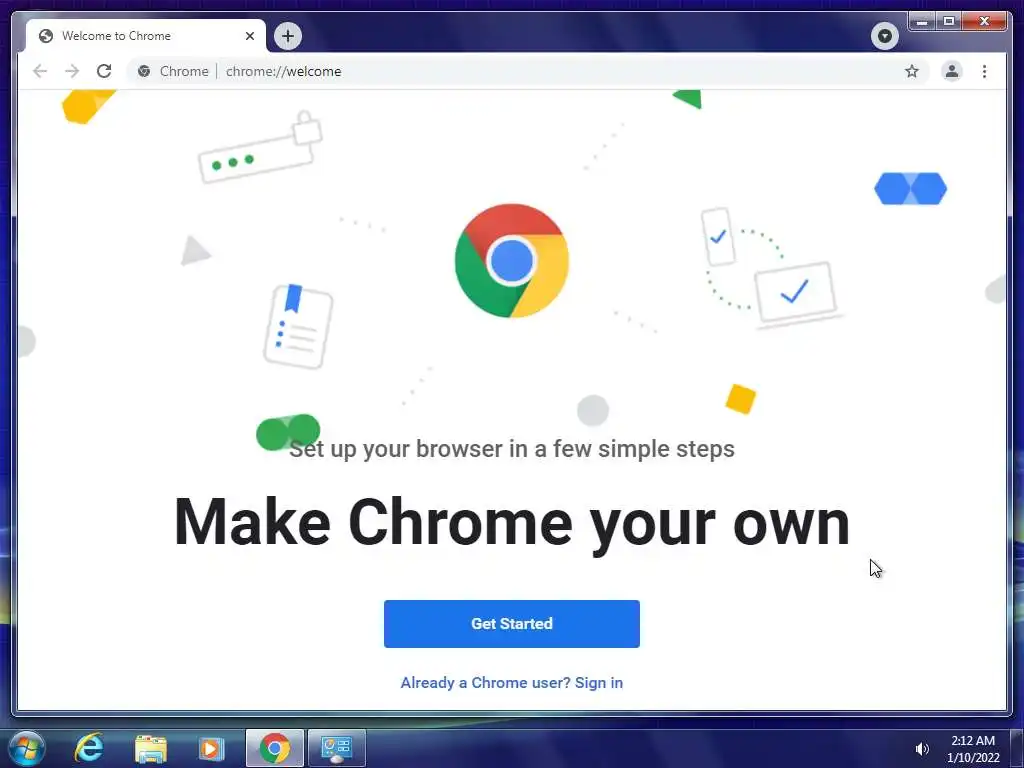The width and height of the screenshot is (1024, 768).
Task: Maximize the Chrome window
Action: pos(949,22)
